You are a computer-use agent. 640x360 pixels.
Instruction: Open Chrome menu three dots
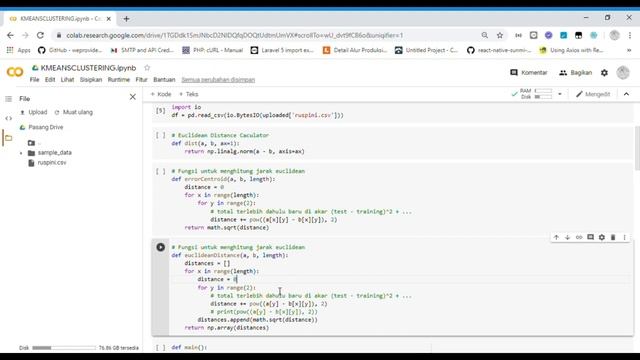click(629, 36)
